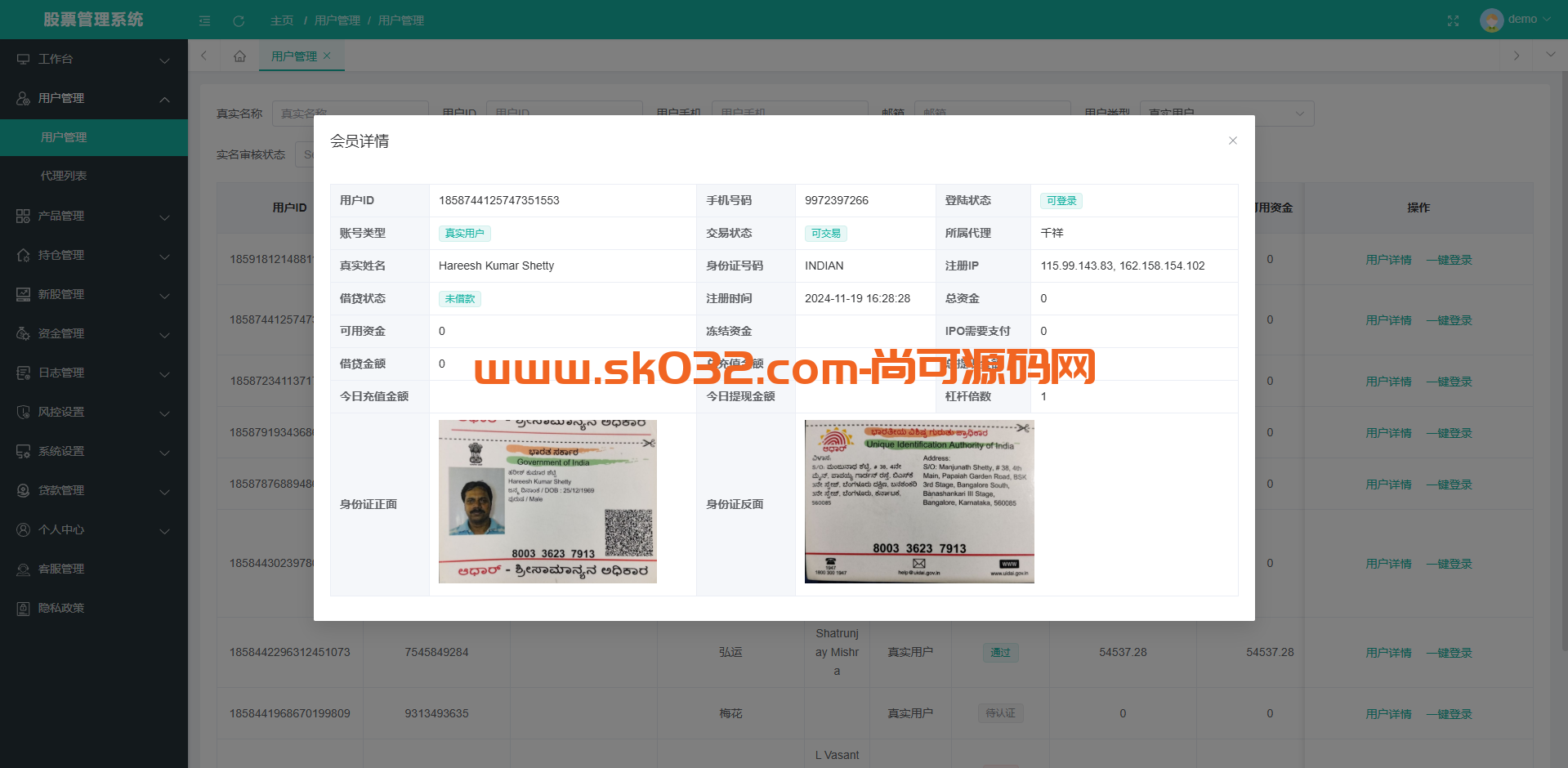Screen dimensions: 1568x768
Task: Click registration time 2024-11-19 16:28:28
Action: tap(857, 298)
